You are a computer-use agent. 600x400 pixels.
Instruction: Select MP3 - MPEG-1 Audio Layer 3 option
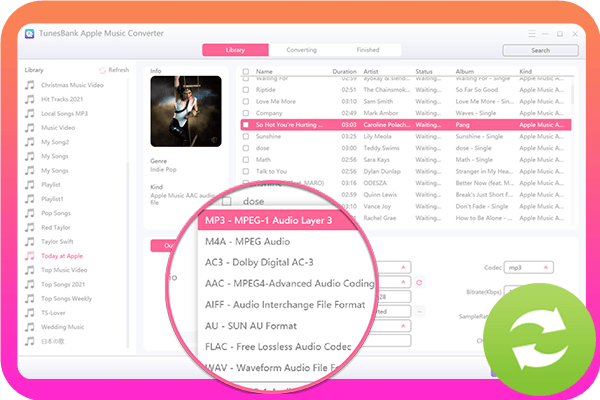[278, 220]
